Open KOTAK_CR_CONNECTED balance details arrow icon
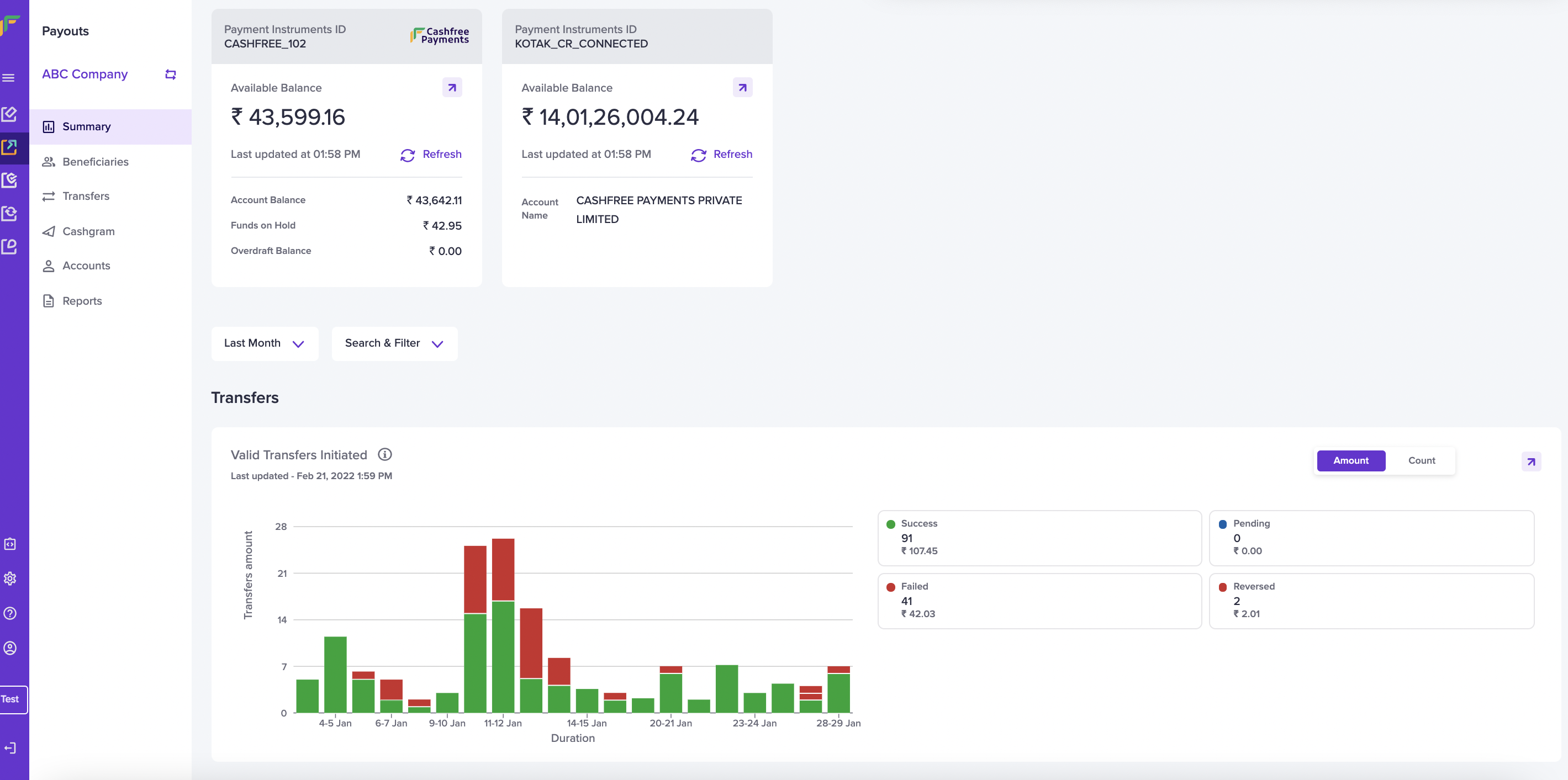 pos(742,88)
